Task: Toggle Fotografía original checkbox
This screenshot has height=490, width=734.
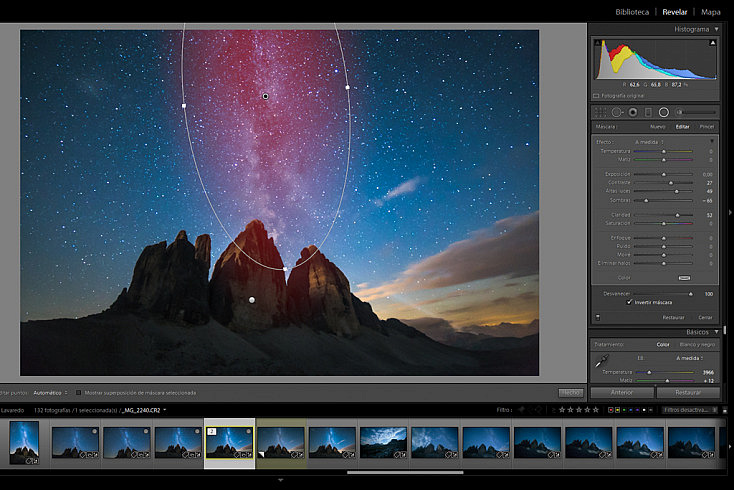Action: [596, 96]
